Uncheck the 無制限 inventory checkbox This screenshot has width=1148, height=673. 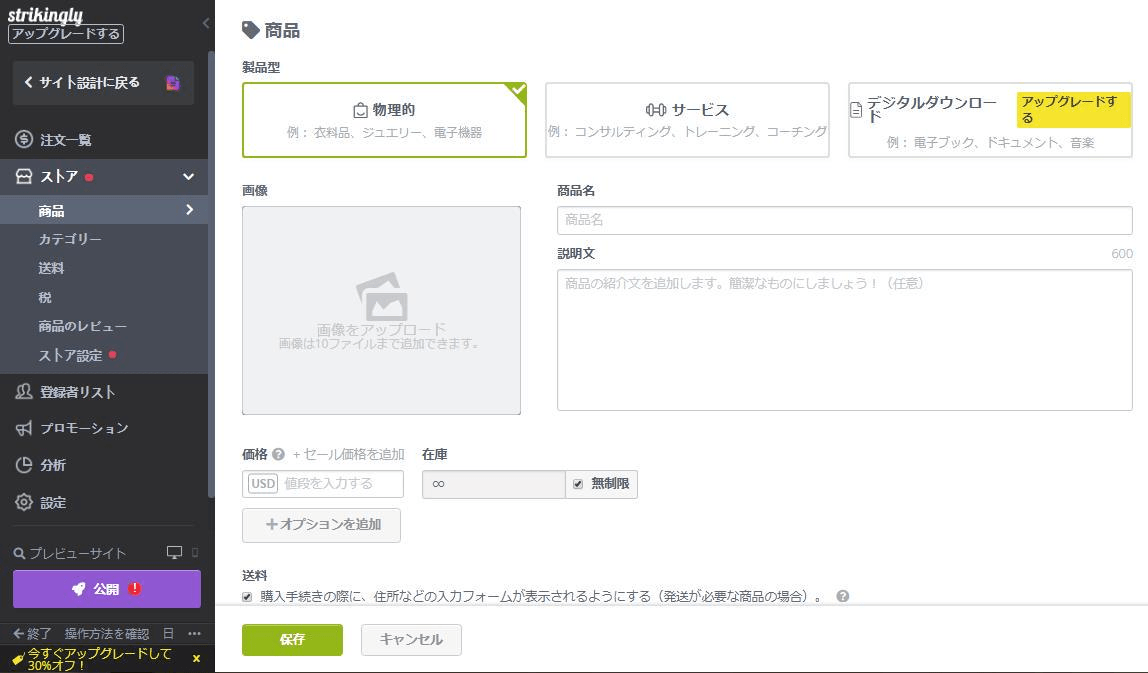tap(578, 483)
